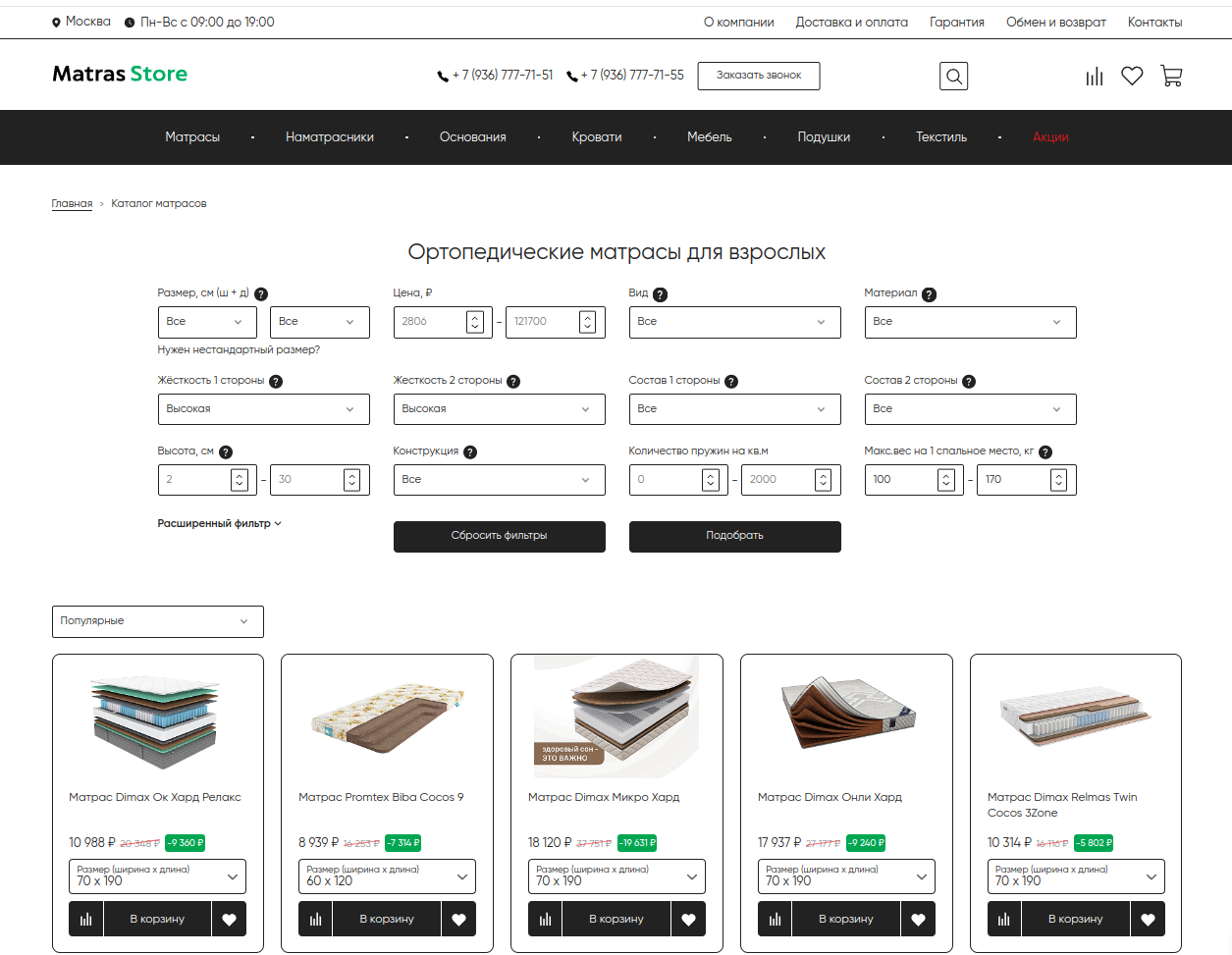This screenshot has width=1232, height=955.
Task: Click help icon next to Размер
Action: tap(261, 293)
